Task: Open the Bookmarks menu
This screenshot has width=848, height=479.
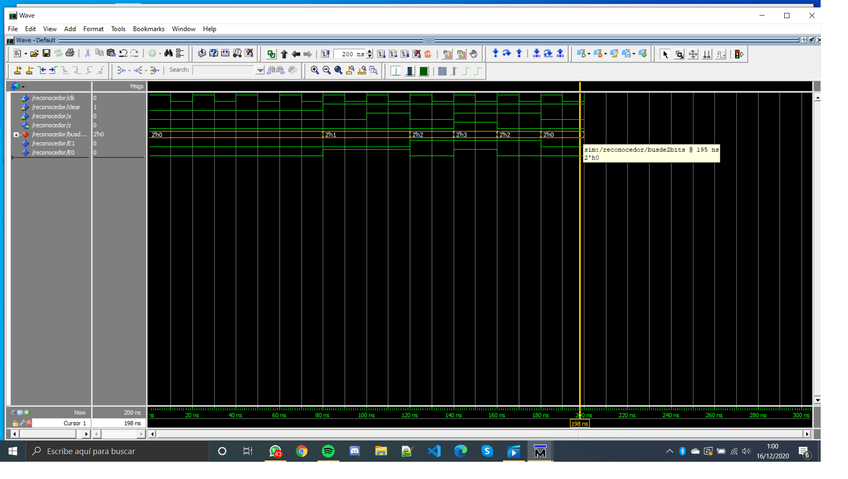Action: click(x=148, y=29)
